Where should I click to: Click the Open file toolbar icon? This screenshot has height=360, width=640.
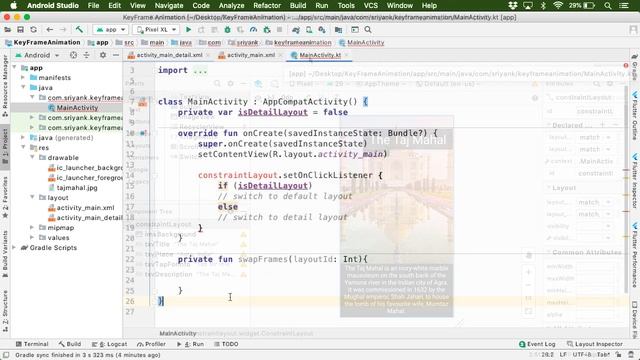[7, 30]
